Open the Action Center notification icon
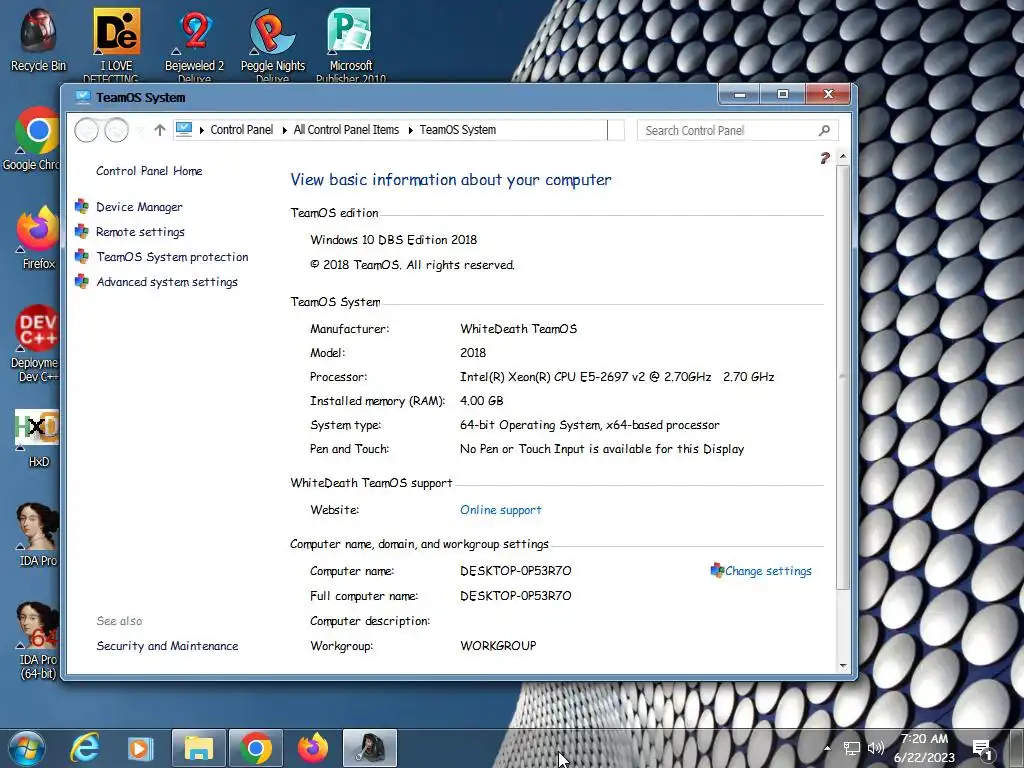 pos(983,749)
